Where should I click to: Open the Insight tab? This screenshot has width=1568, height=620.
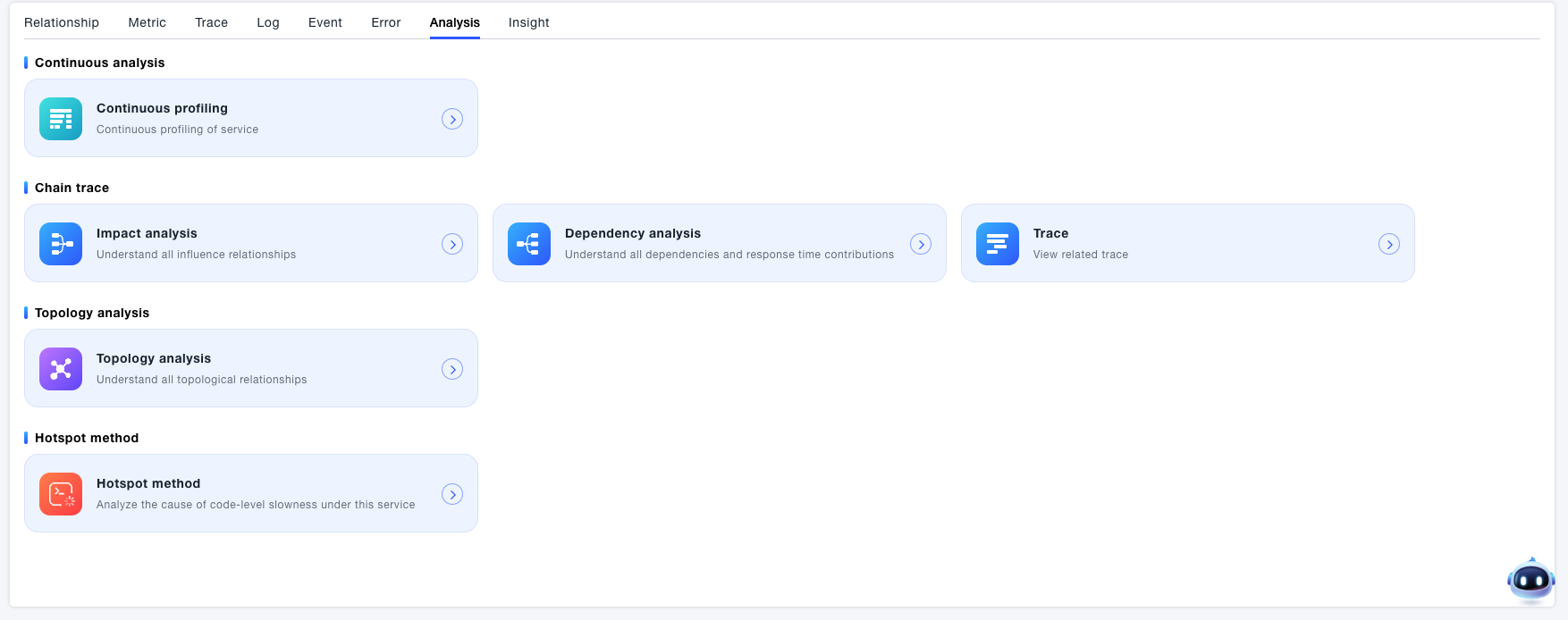point(529,22)
